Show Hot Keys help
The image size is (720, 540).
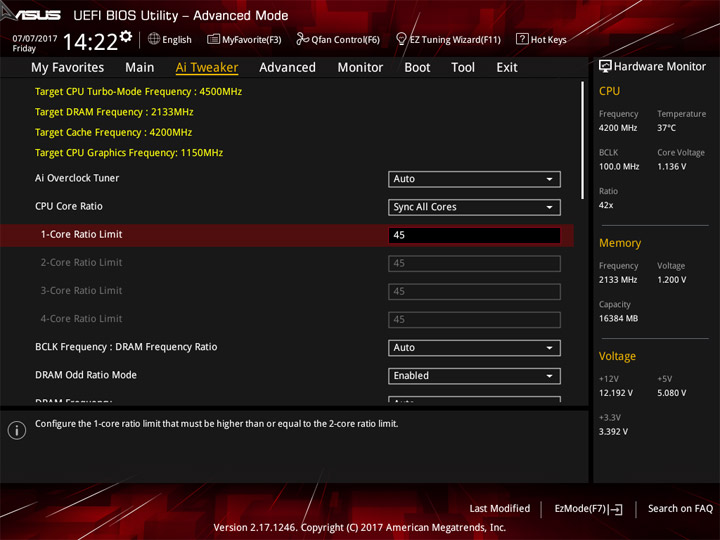[x=549, y=39]
